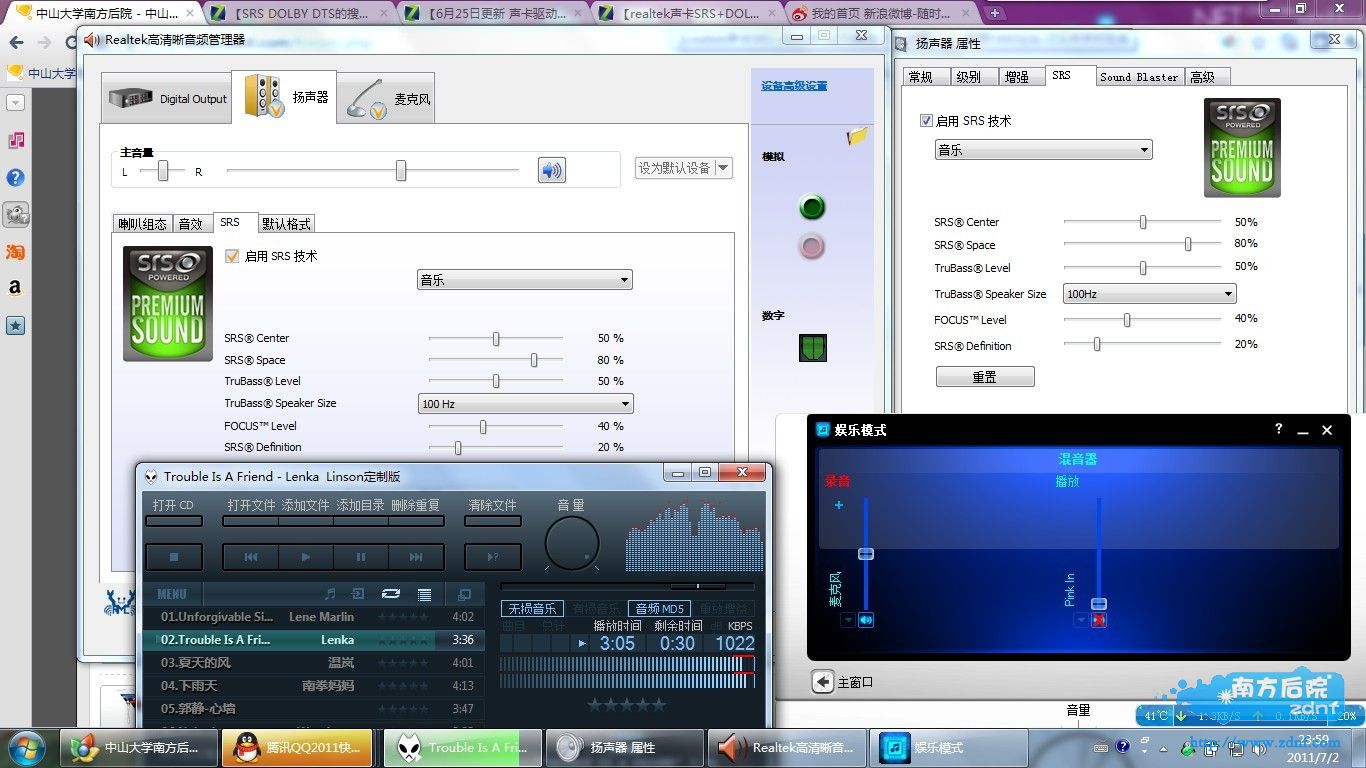This screenshot has height=768, width=1366.
Task: Click the blue help icon in browser sidebar
Action: (16, 177)
